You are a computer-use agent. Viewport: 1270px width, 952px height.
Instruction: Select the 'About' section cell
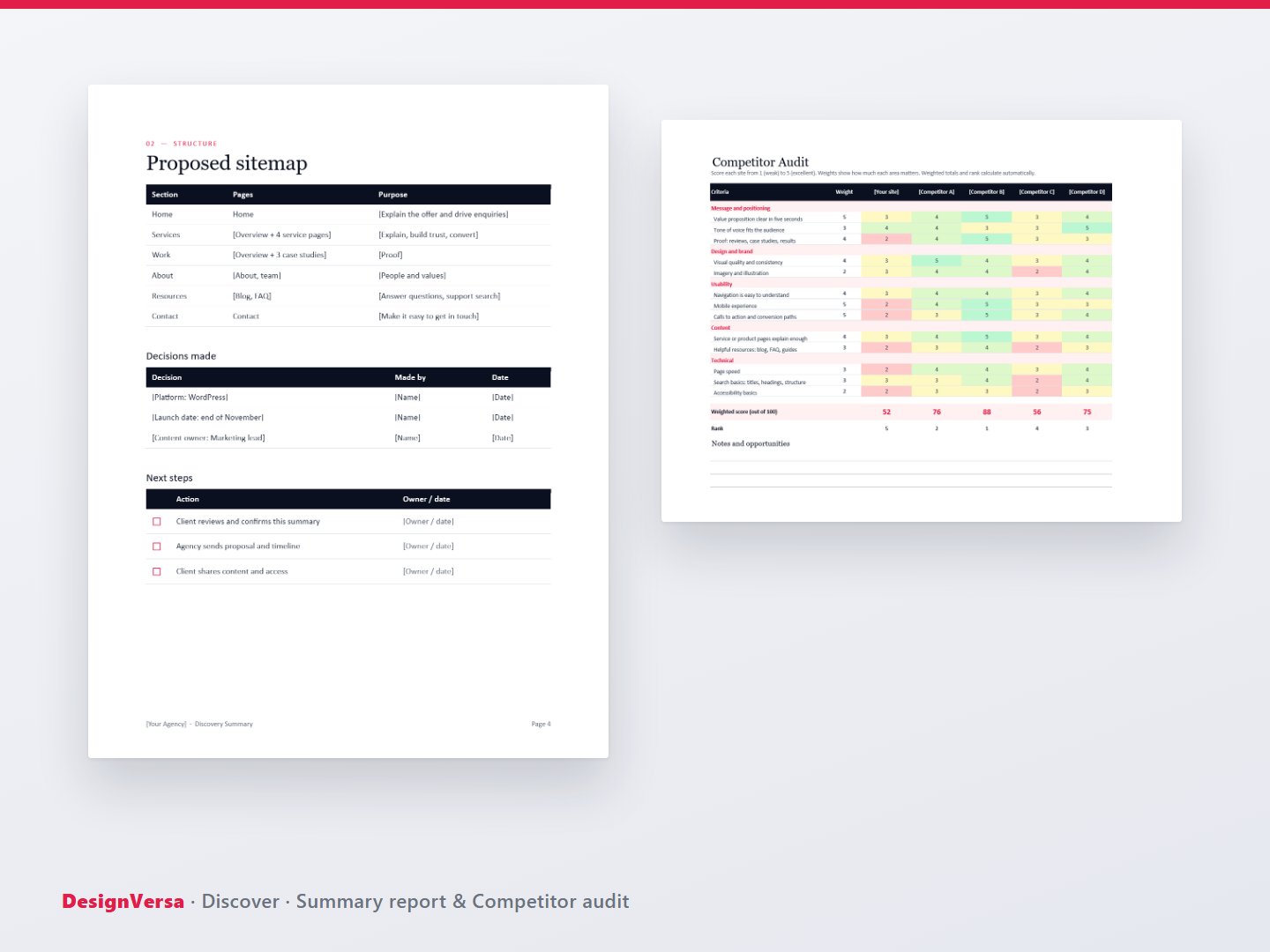pyautogui.click(x=162, y=275)
